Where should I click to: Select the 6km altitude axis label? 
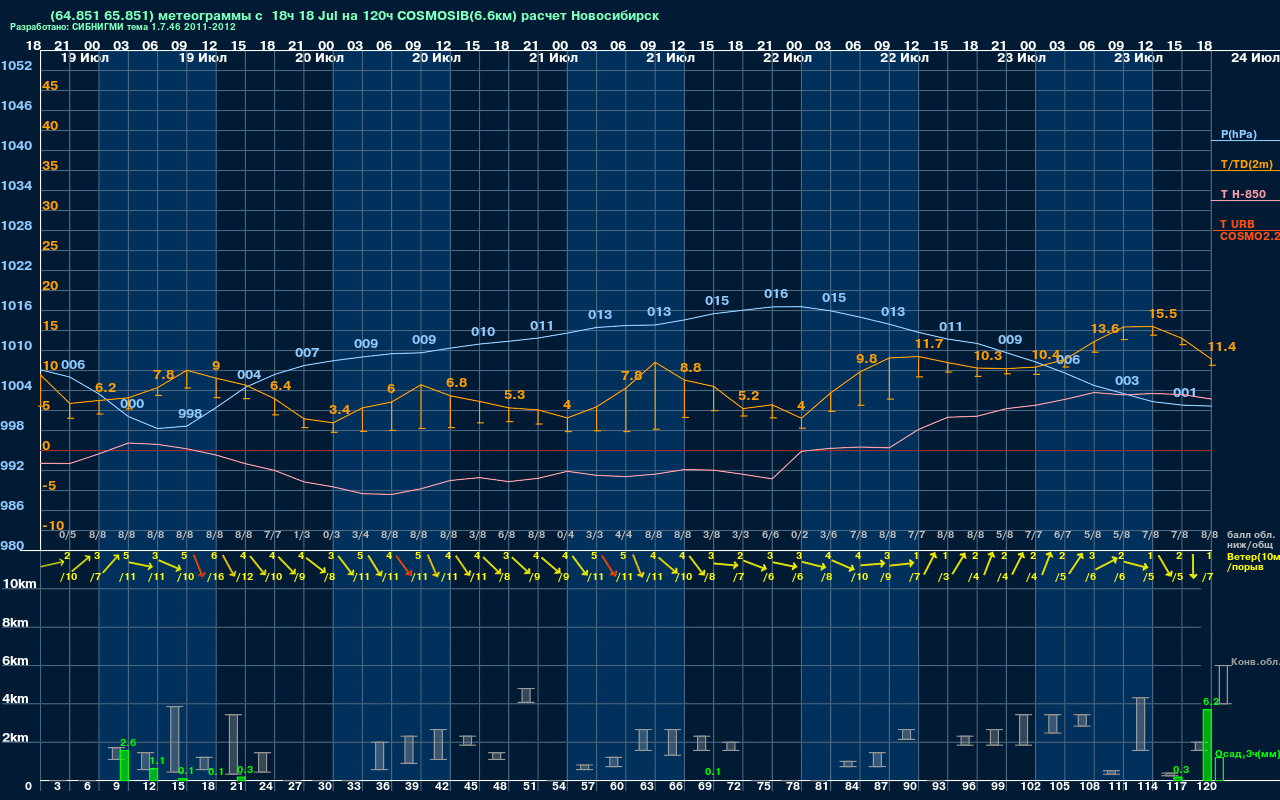pyautogui.click(x=14, y=662)
